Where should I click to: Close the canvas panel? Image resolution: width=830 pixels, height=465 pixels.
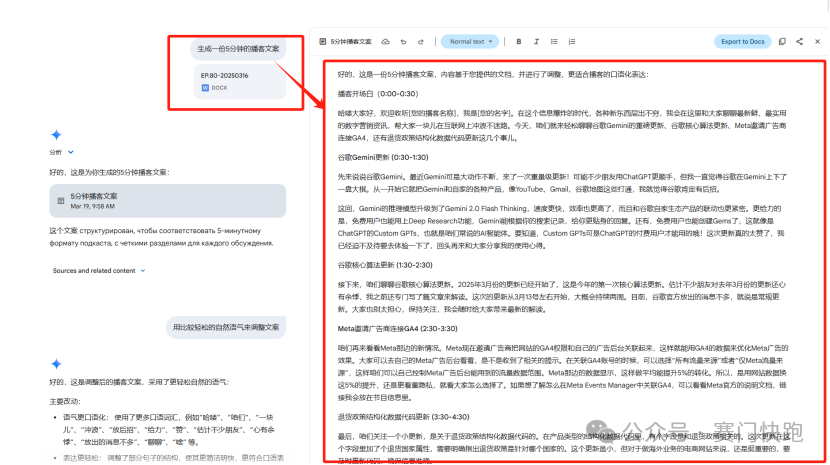[x=817, y=41]
